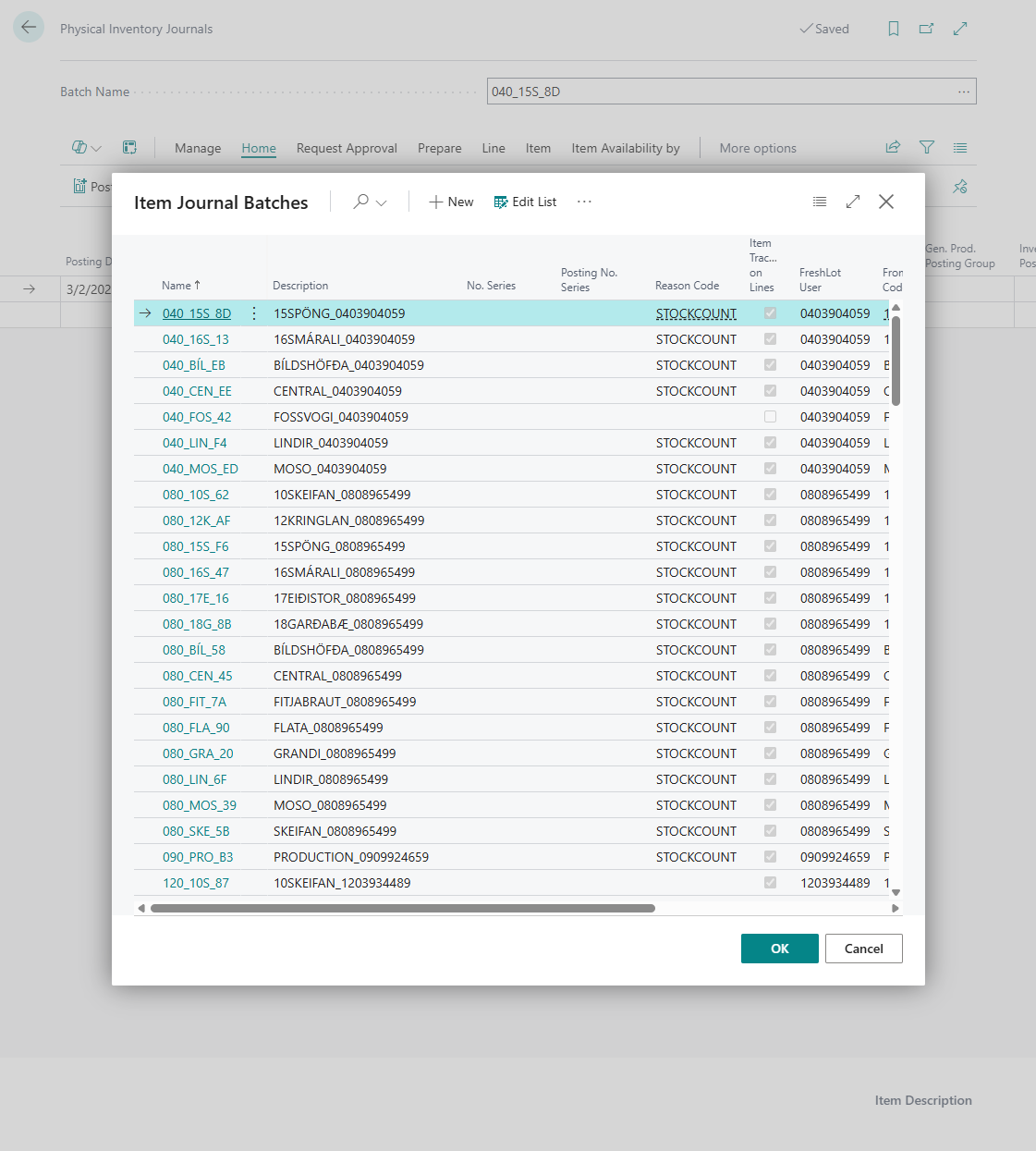Toggle tracking checkbox for 040_CEN_EE
This screenshot has height=1151, width=1036.
[770, 391]
